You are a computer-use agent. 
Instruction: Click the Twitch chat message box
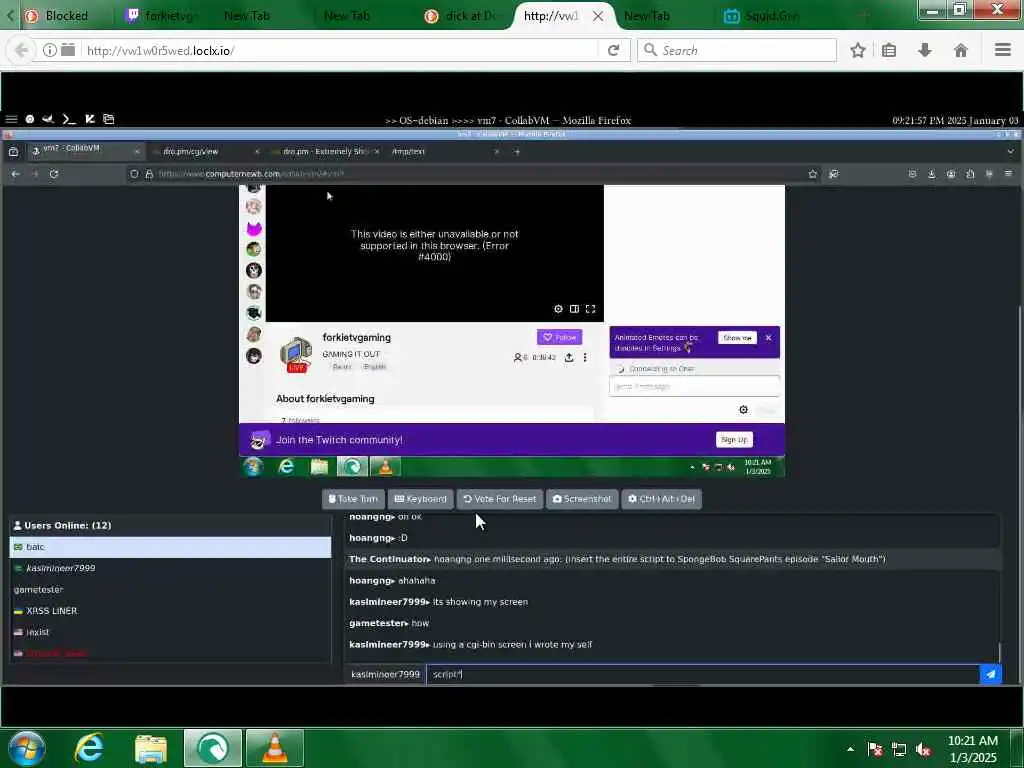point(694,387)
